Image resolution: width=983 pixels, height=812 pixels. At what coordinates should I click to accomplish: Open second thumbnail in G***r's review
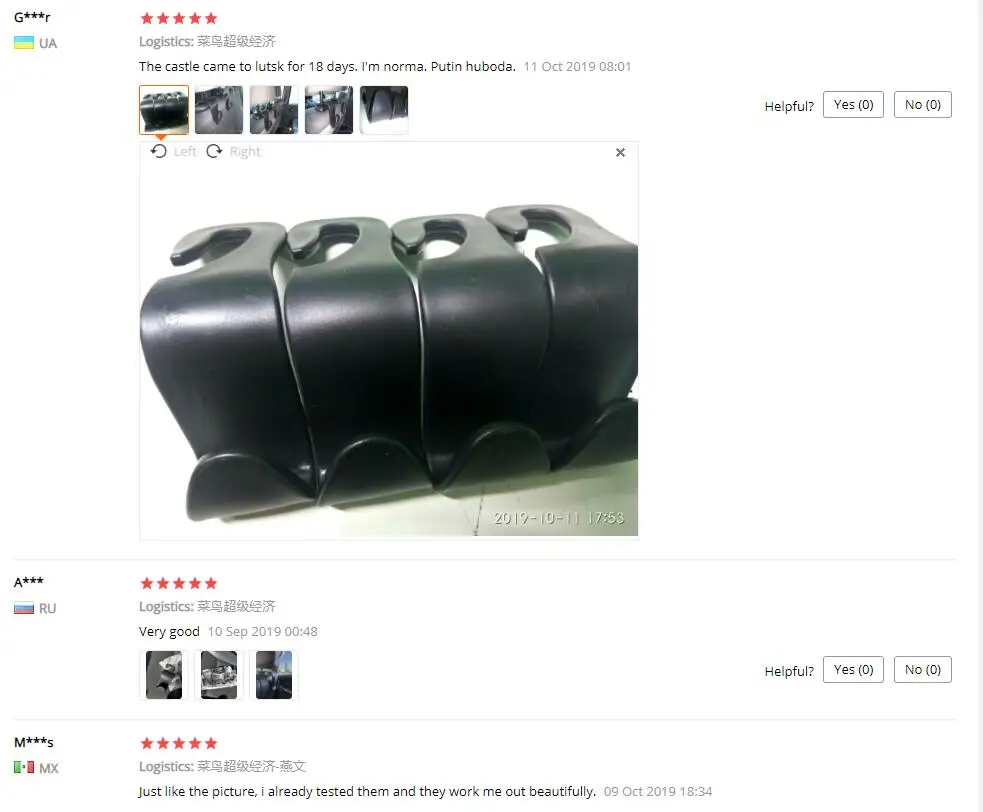tap(219, 110)
